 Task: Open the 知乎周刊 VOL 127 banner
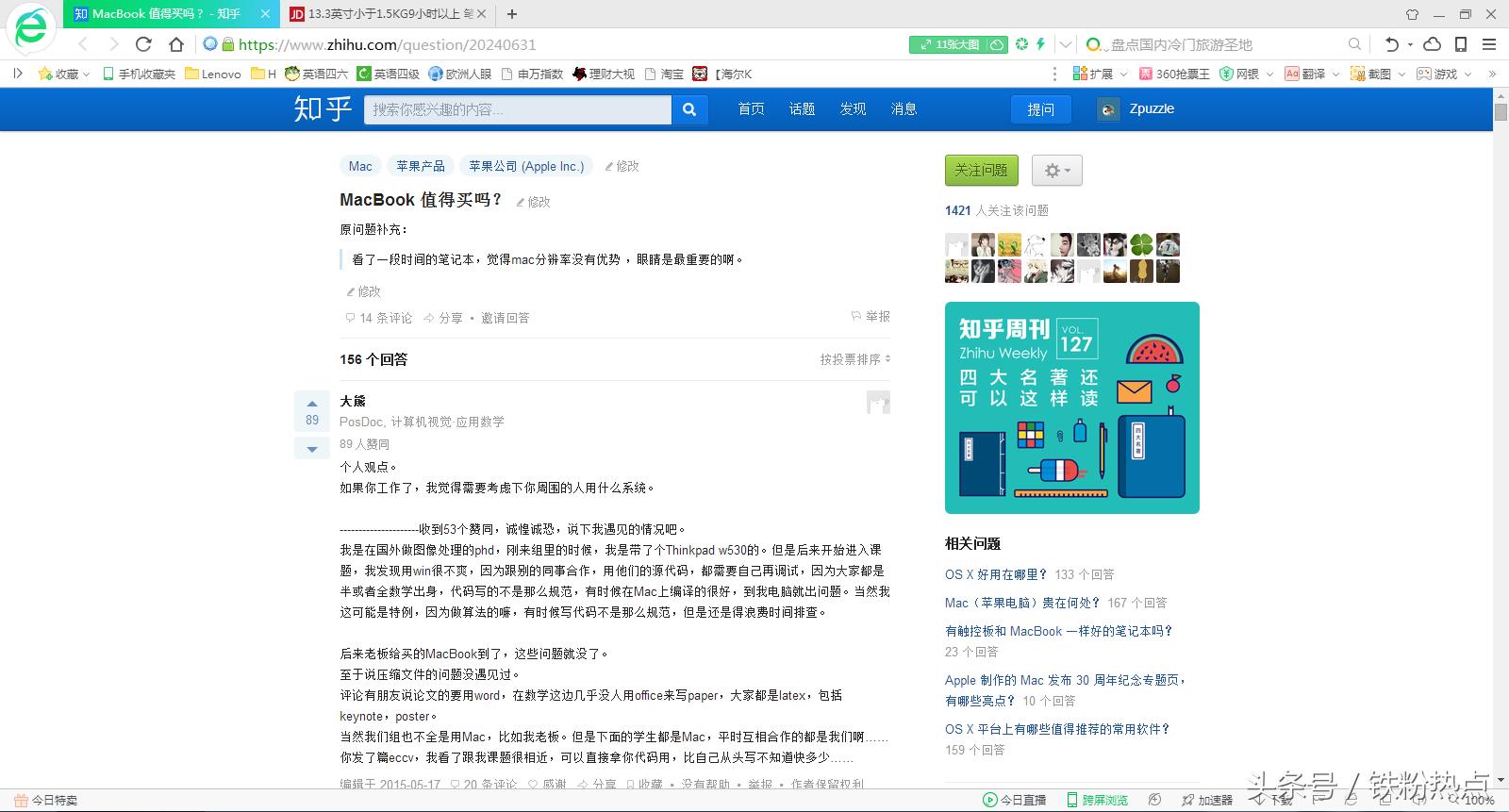pyautogui.click(x=1072, y=407)
